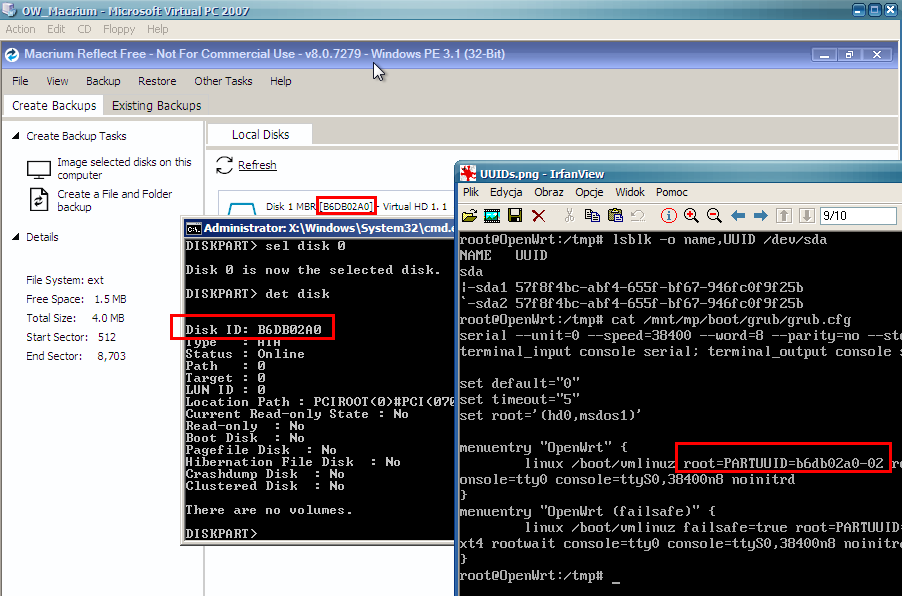
Task: Next page down arrow icon in IrfanView
Action: click(x=807, y=216)
